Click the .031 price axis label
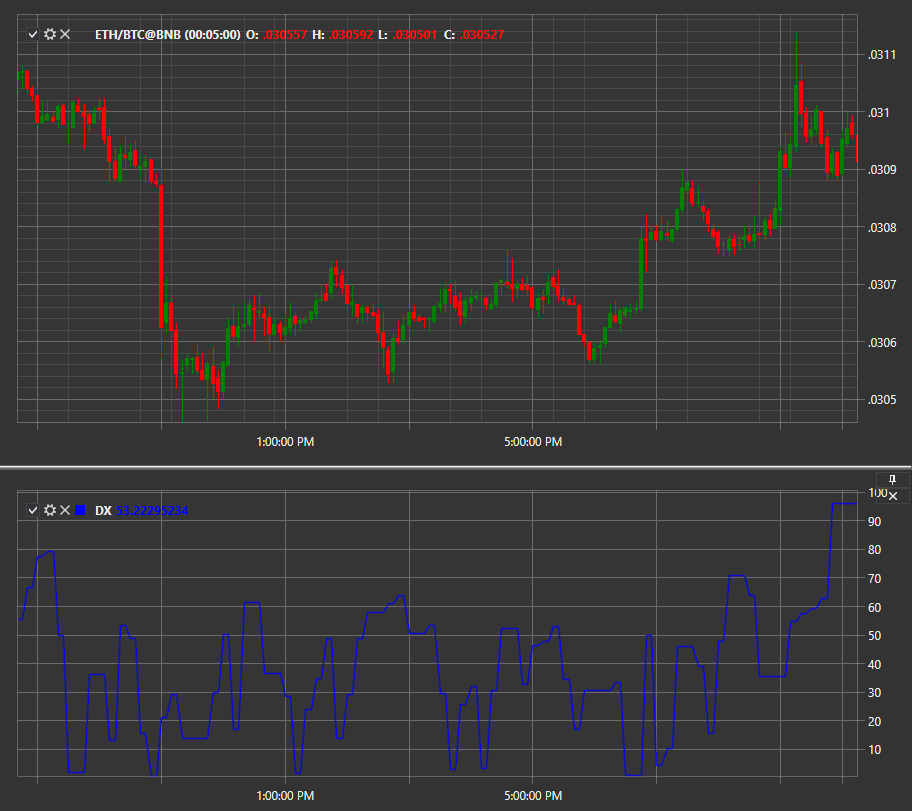 click(x=879, y=112)
